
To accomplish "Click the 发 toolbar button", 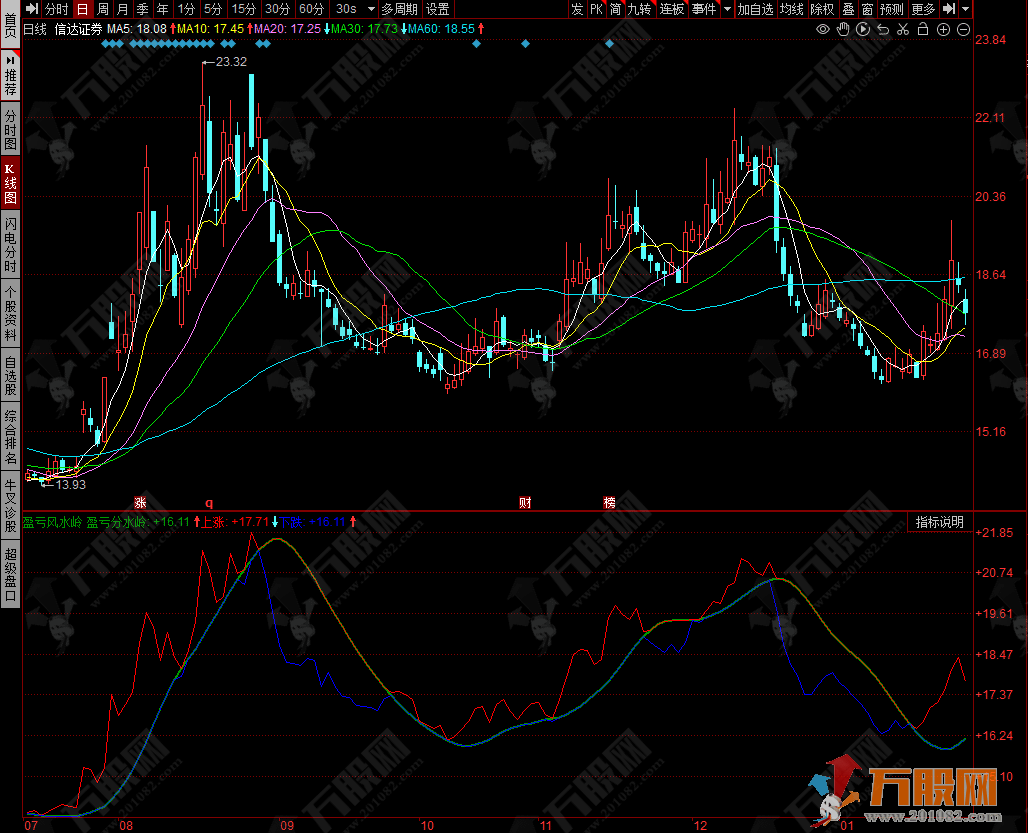I will [x=577, y=9].
